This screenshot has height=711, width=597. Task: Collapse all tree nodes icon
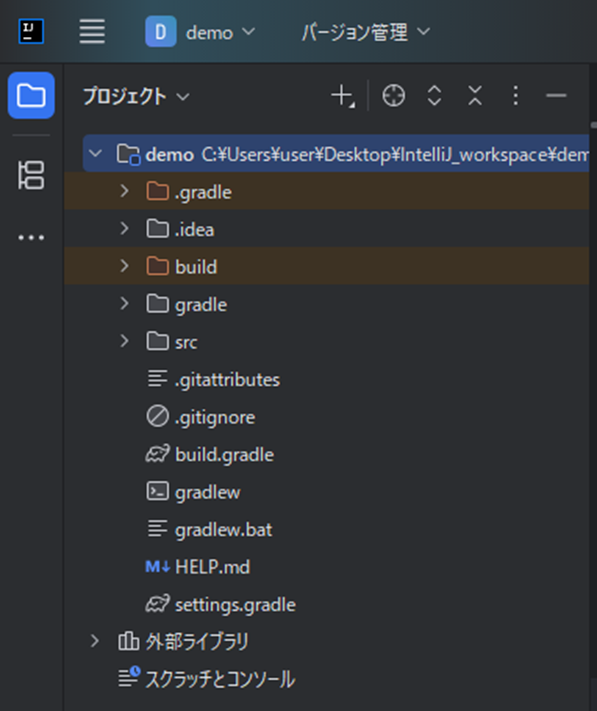coord(475,96)
